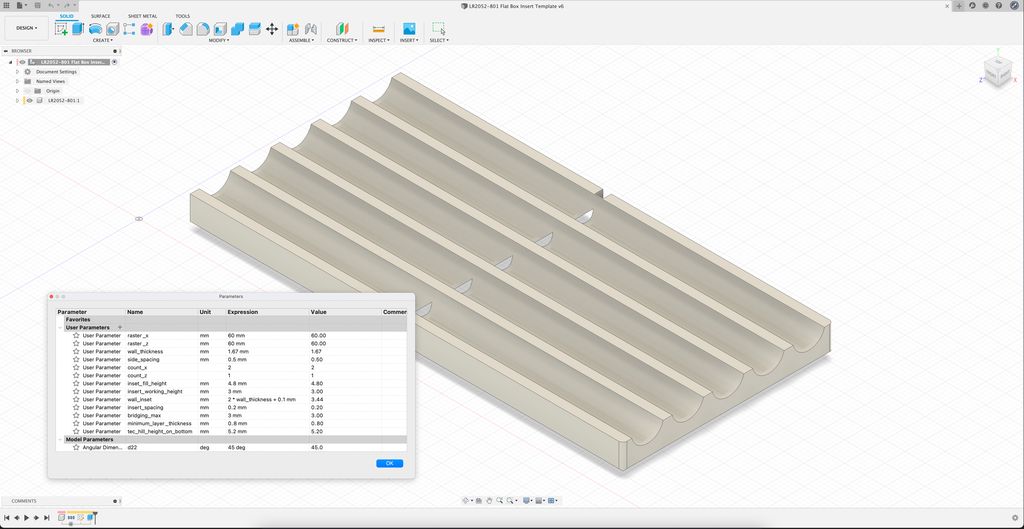
Task: Click the Extrude tool icon
Action: 78,29
